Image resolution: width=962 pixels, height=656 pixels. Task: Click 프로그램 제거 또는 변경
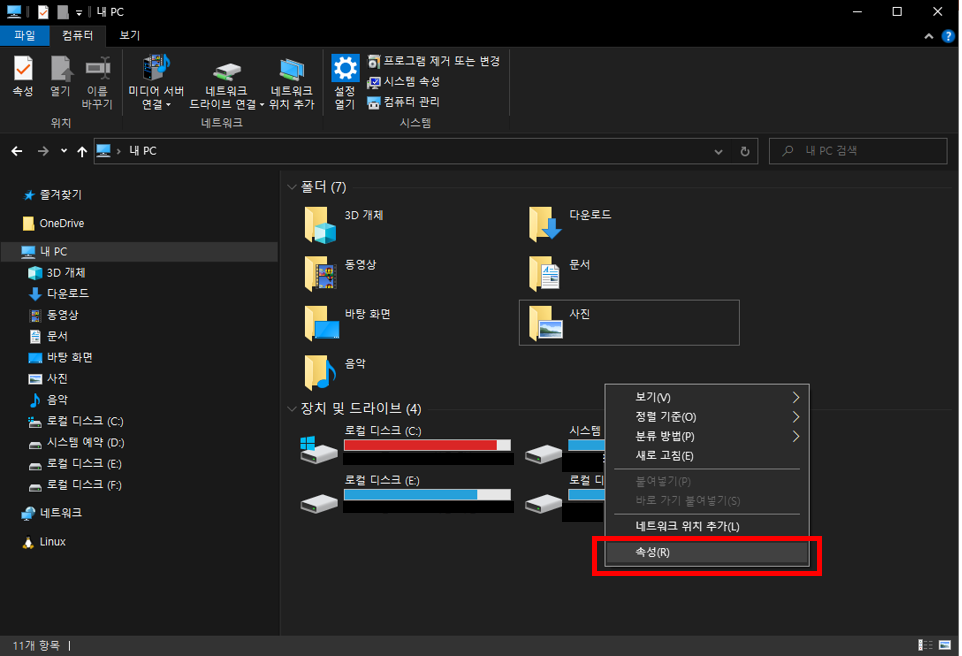(433, 61)
